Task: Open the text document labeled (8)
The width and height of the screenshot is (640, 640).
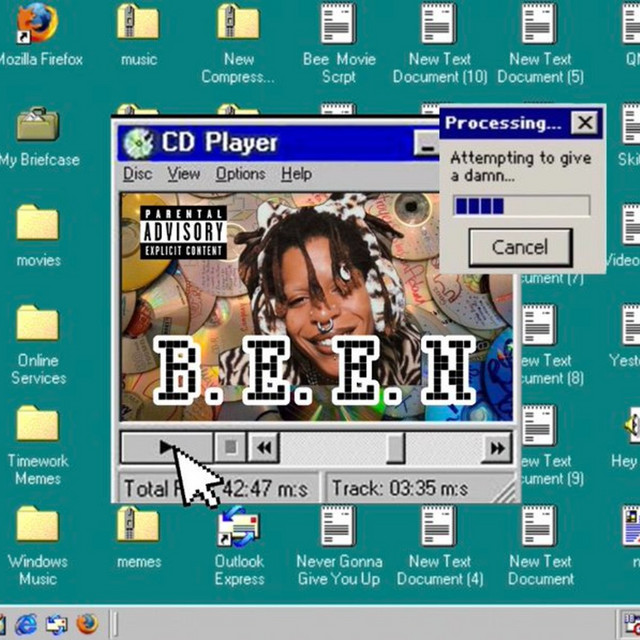Action: [539, 324]
